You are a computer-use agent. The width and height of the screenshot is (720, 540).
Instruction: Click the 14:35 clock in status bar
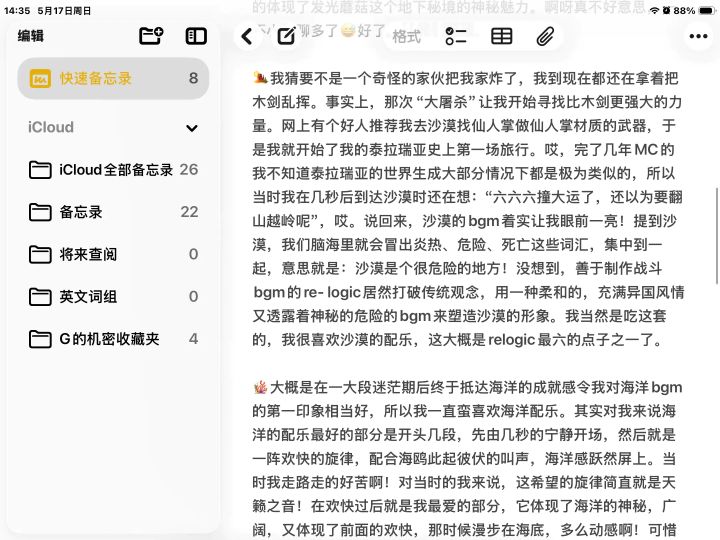point(17,10)
